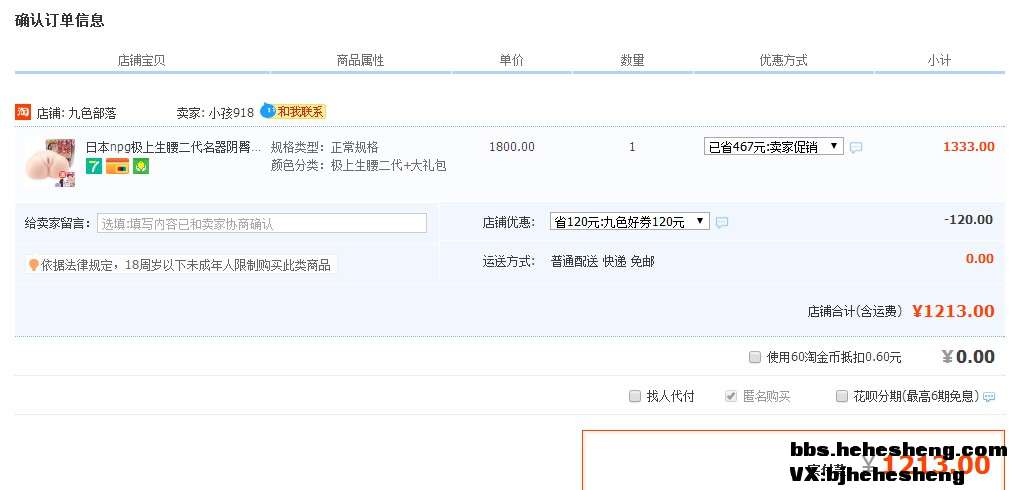The width and height of the screenshot is (1012, 490).
Task: Open the 九色部落 shop link
Action: pyautogui.click(x=92, y=113)
